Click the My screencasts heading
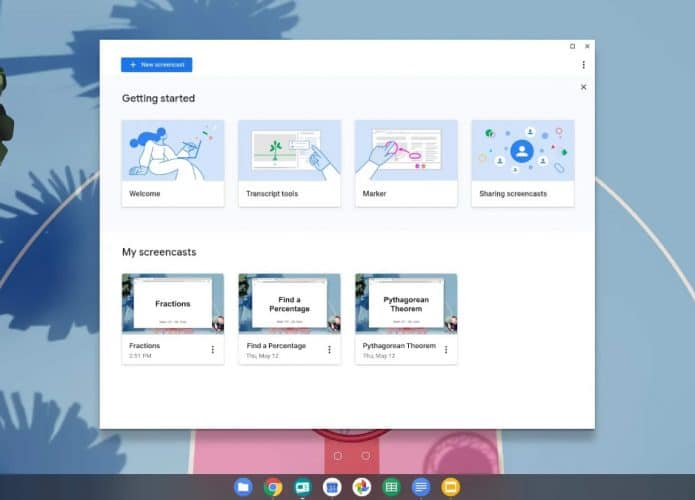Viewport: 695px width, 500px height. click(x=159, y=252)
